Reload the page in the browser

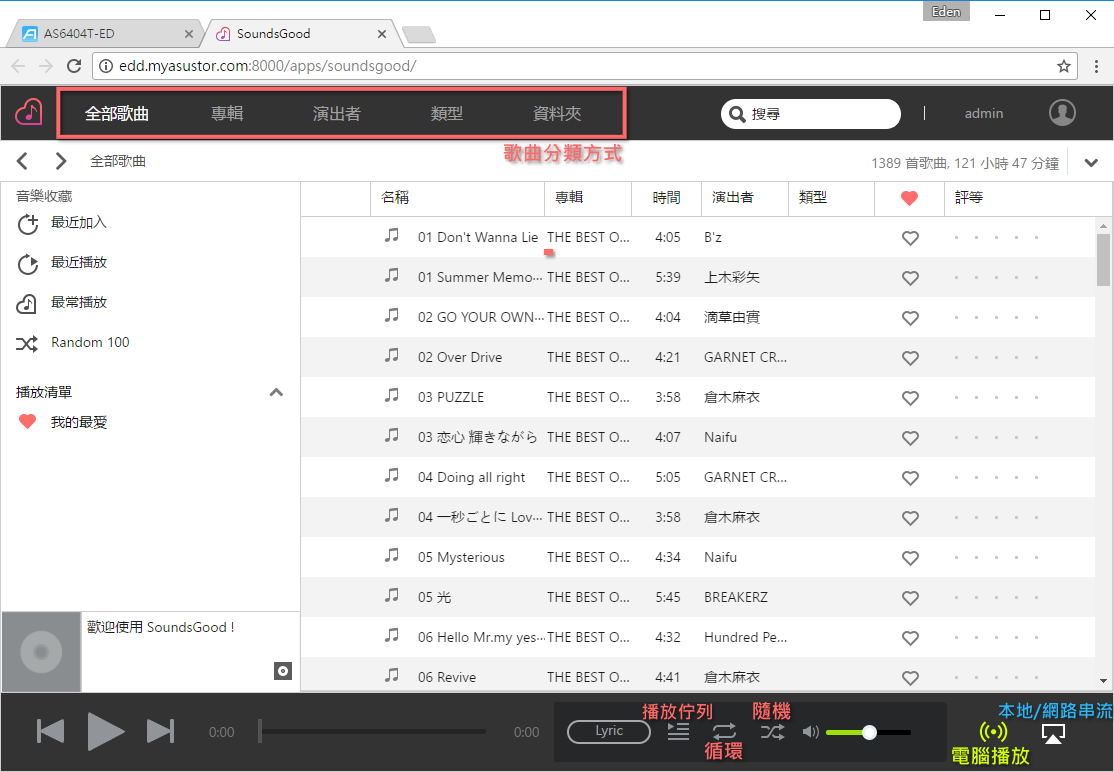73,66
